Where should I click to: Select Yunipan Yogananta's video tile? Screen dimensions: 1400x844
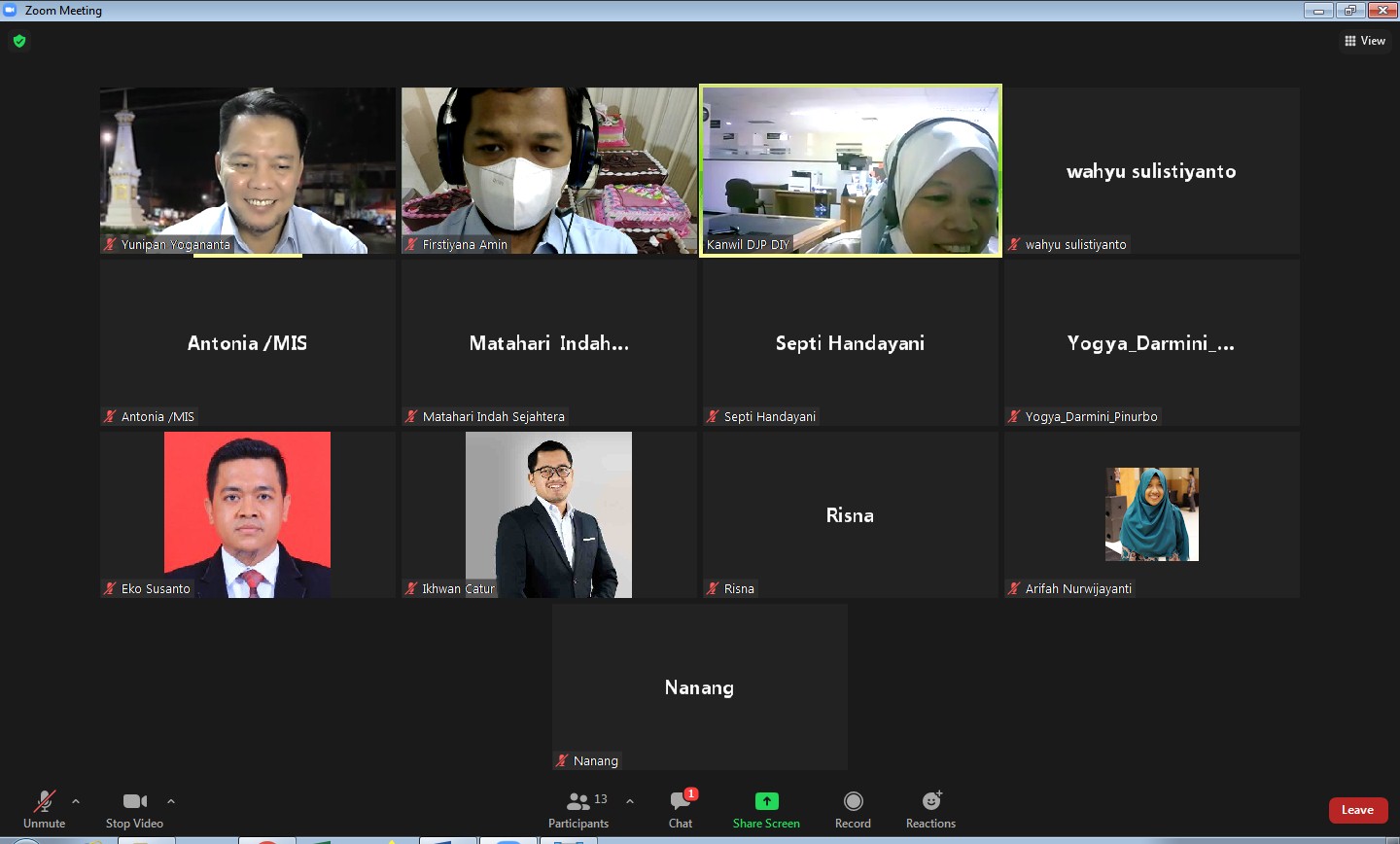248,171
